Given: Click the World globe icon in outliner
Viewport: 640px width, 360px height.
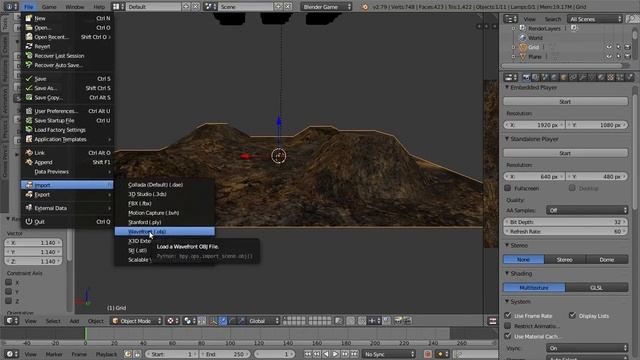Looking at the screenshot, I should click(523, 38).
